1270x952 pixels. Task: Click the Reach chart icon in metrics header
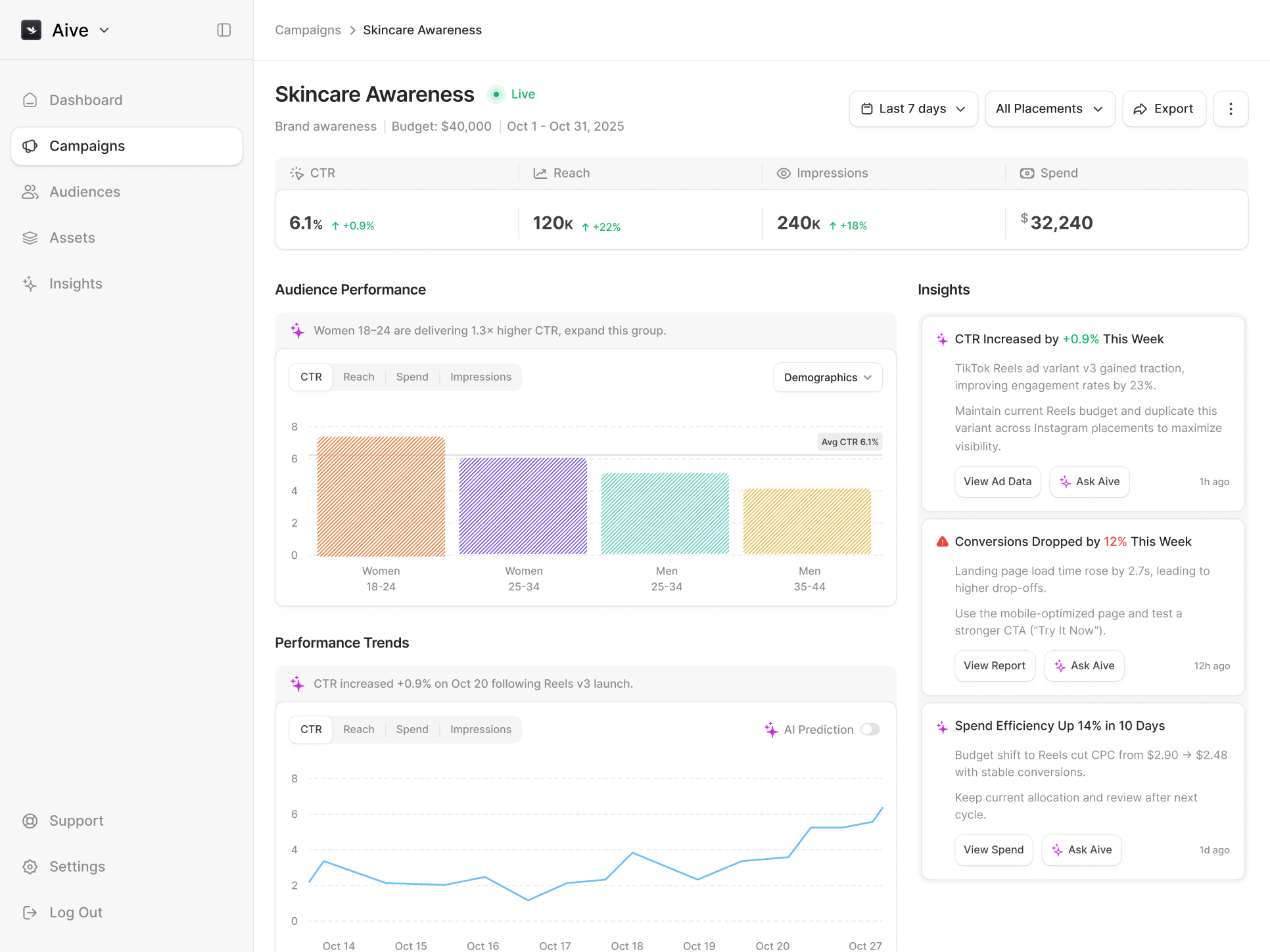tap(540, 173)
